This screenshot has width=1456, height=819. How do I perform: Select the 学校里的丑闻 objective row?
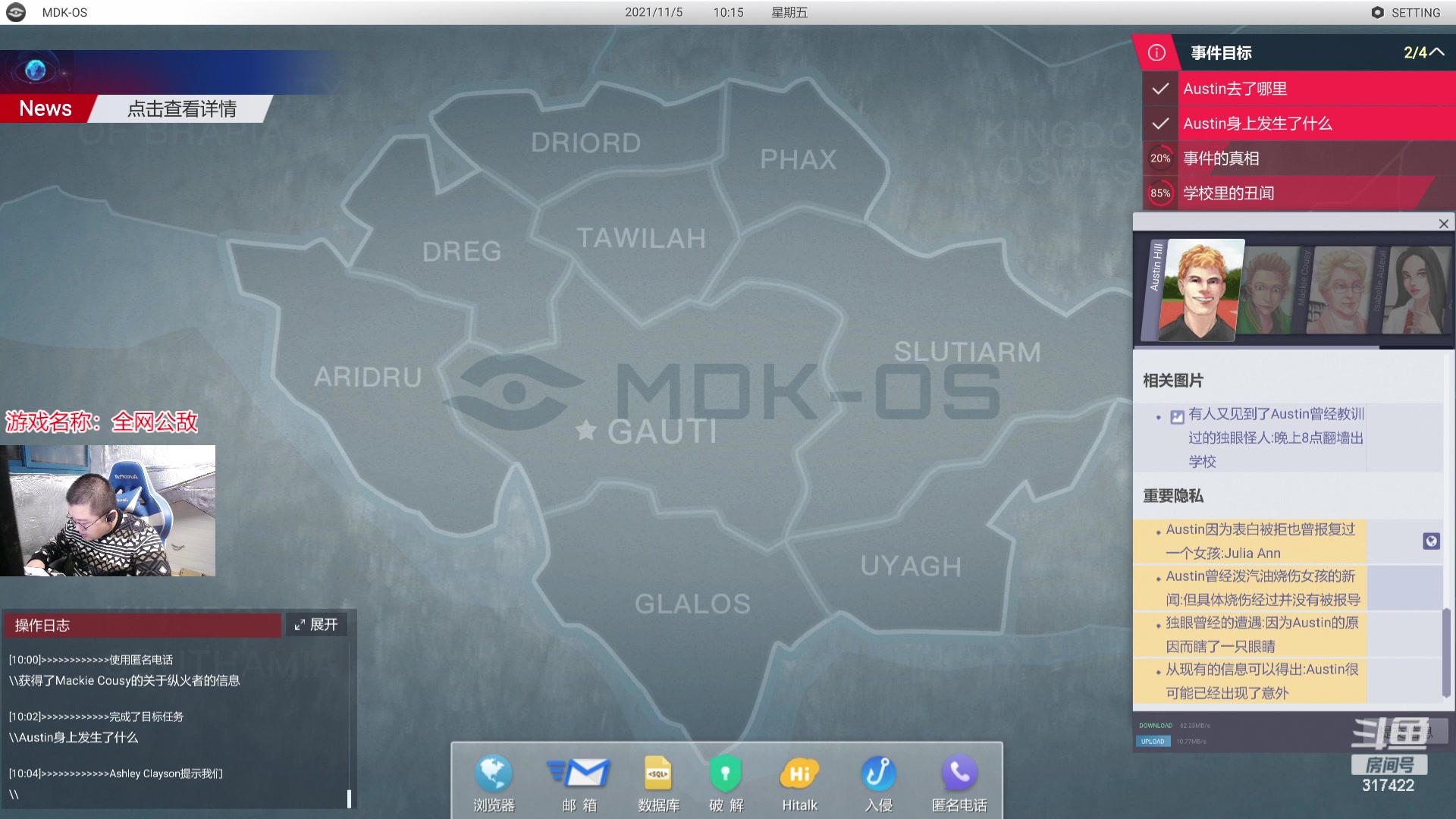[x=1228, y=193]
